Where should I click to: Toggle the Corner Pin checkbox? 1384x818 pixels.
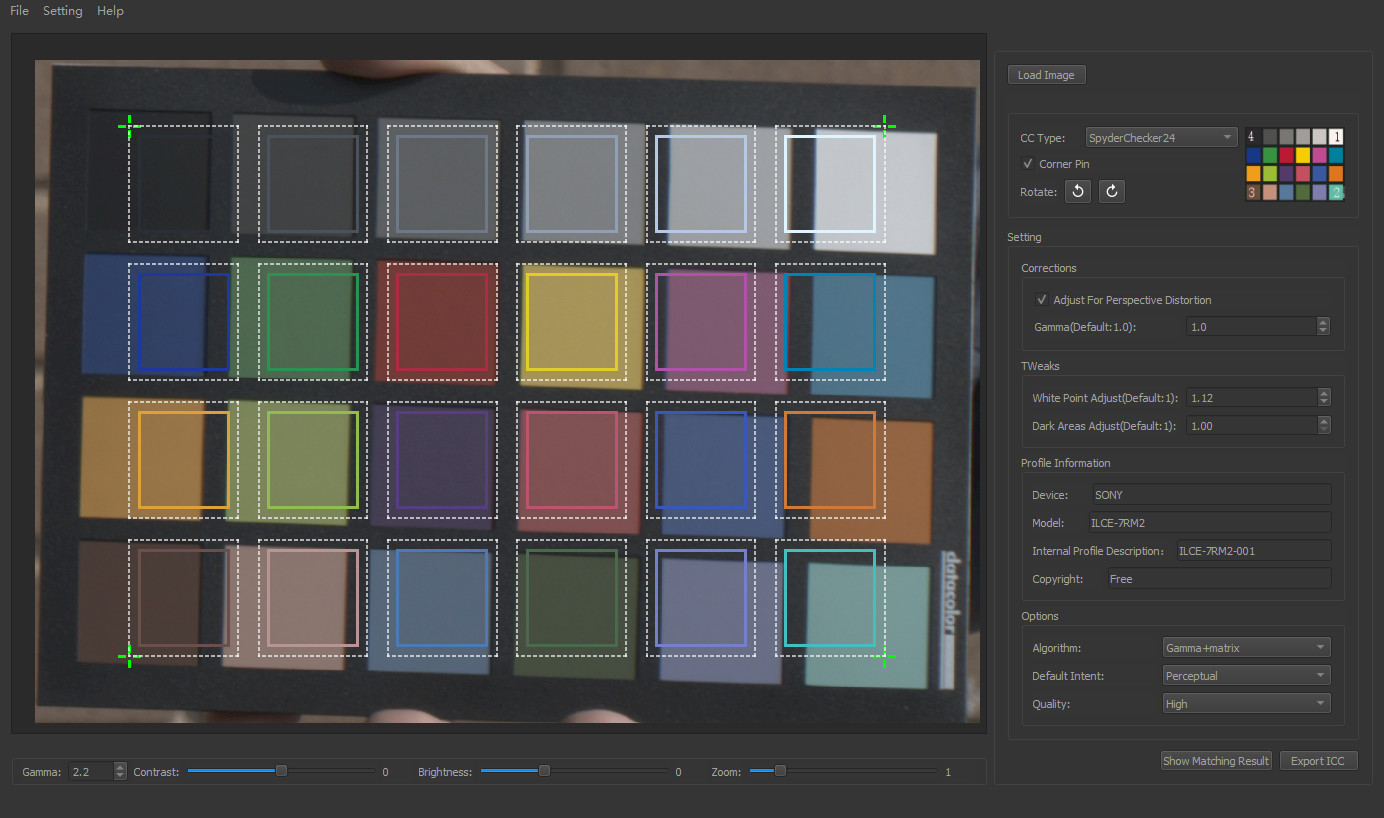(x=1028, y=164)
